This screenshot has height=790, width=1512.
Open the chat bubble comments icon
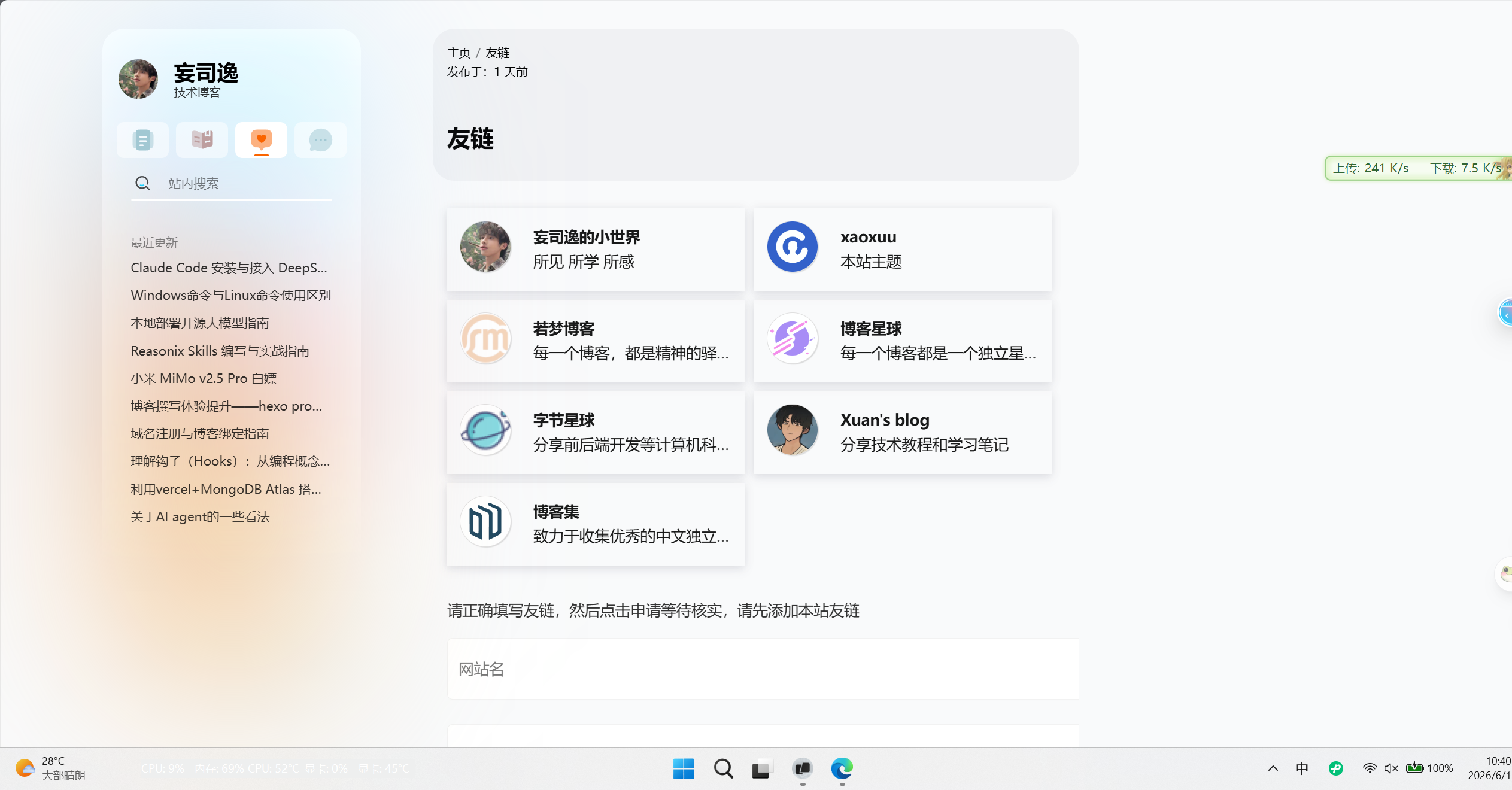320,140
